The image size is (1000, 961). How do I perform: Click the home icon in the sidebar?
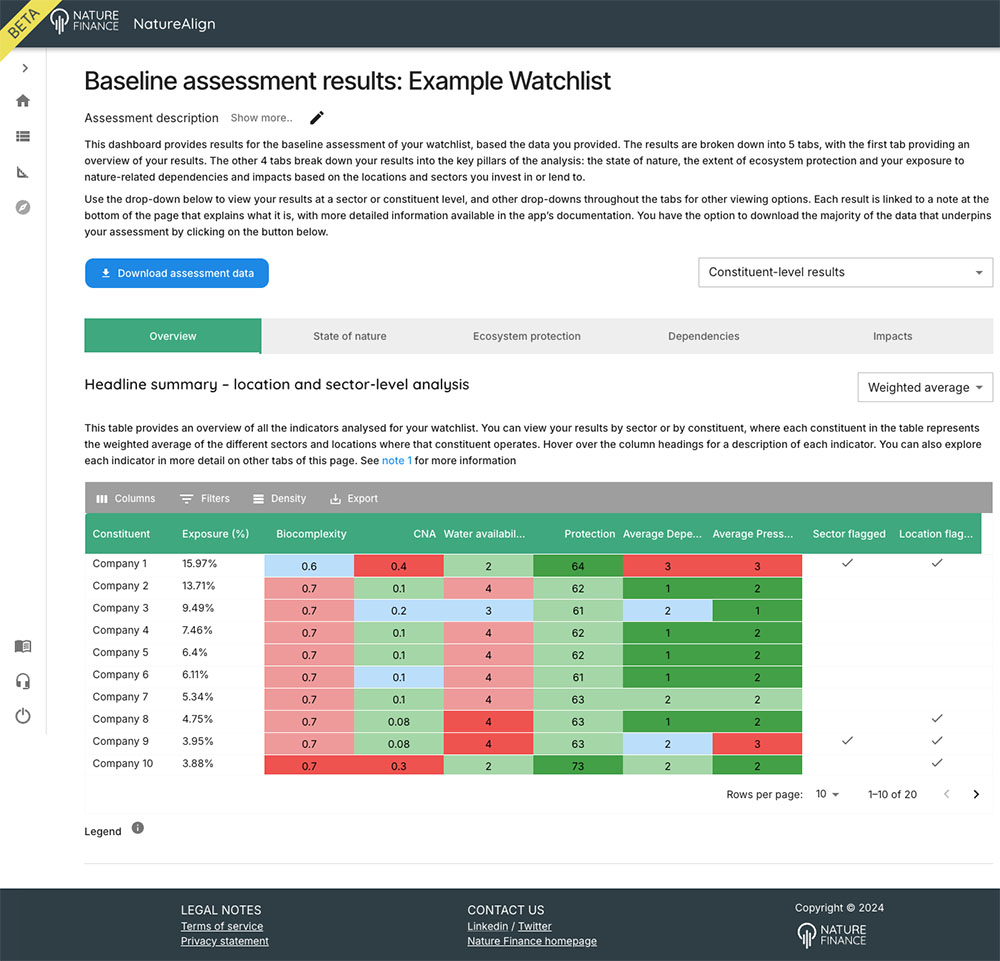(x=23, y=101)
